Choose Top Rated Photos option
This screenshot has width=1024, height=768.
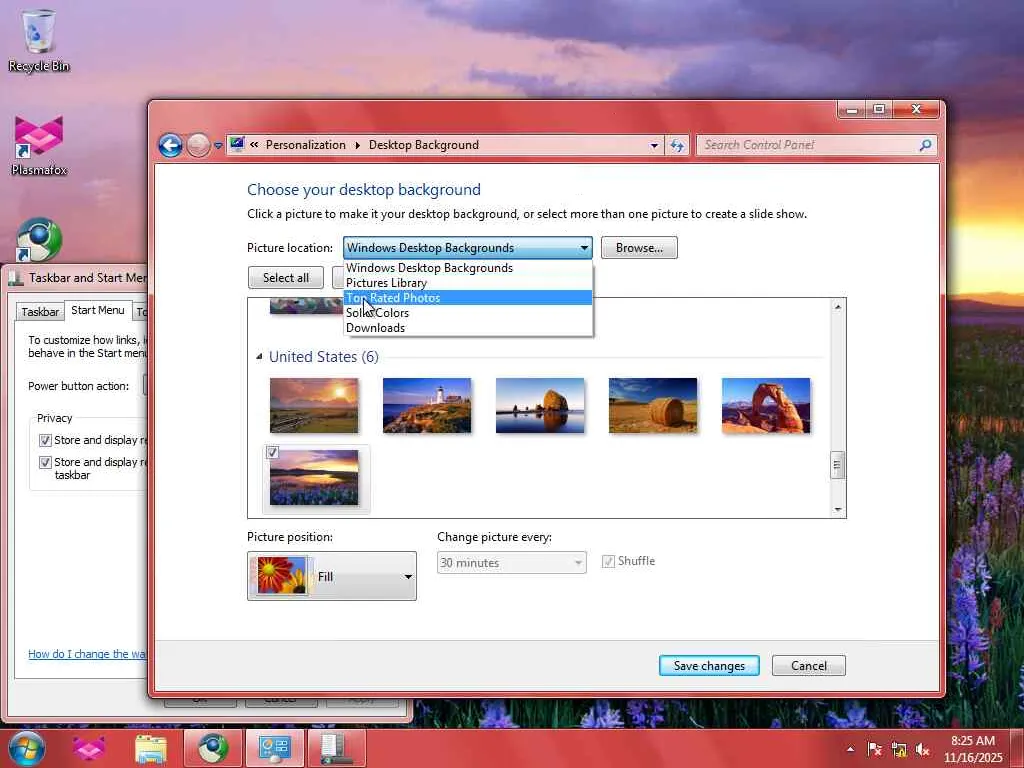[x=468, y=298]
